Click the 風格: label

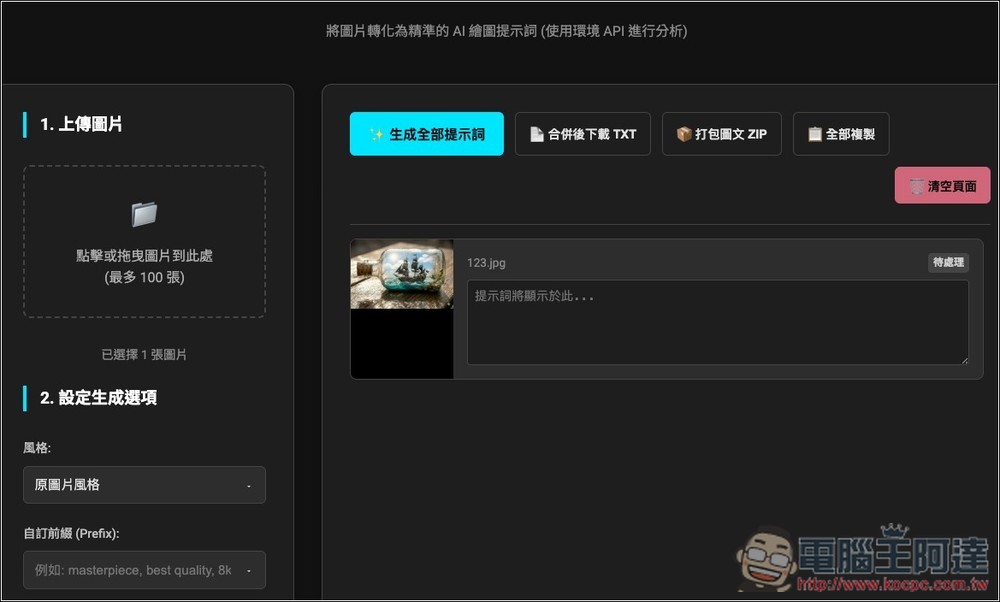click(x=37, y=448)
